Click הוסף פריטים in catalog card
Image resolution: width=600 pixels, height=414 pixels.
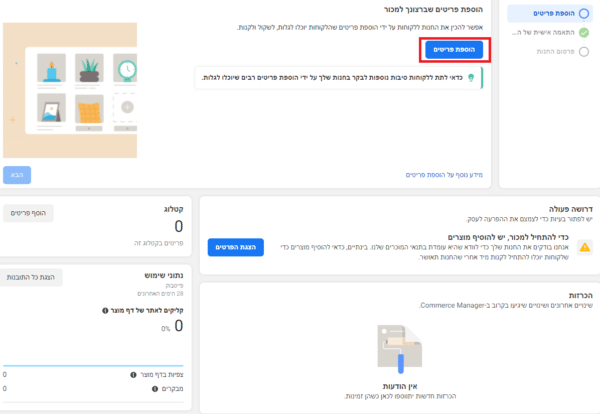coord(29,213)
